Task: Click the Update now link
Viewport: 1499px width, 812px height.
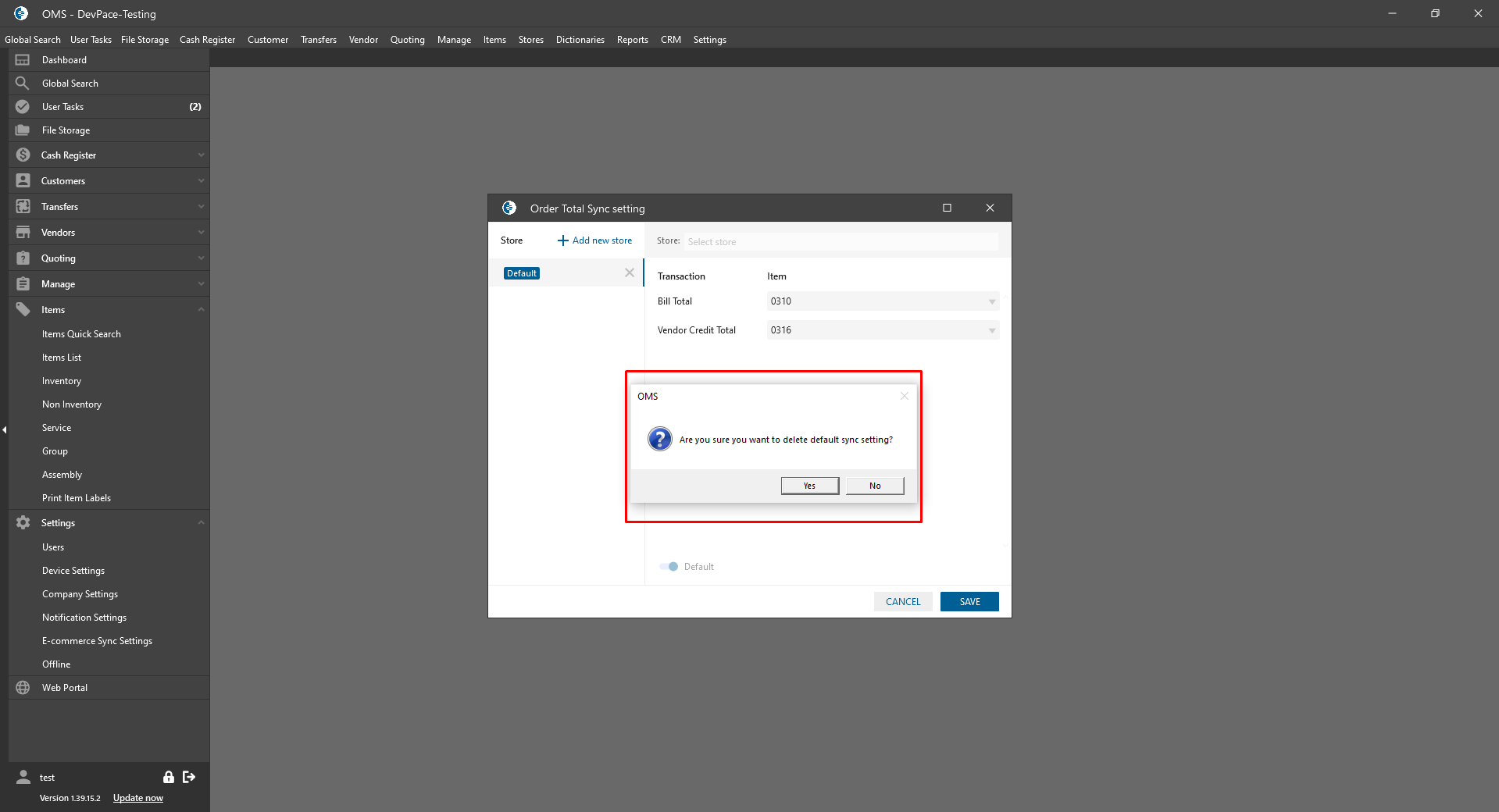Action: pos(138,798)
